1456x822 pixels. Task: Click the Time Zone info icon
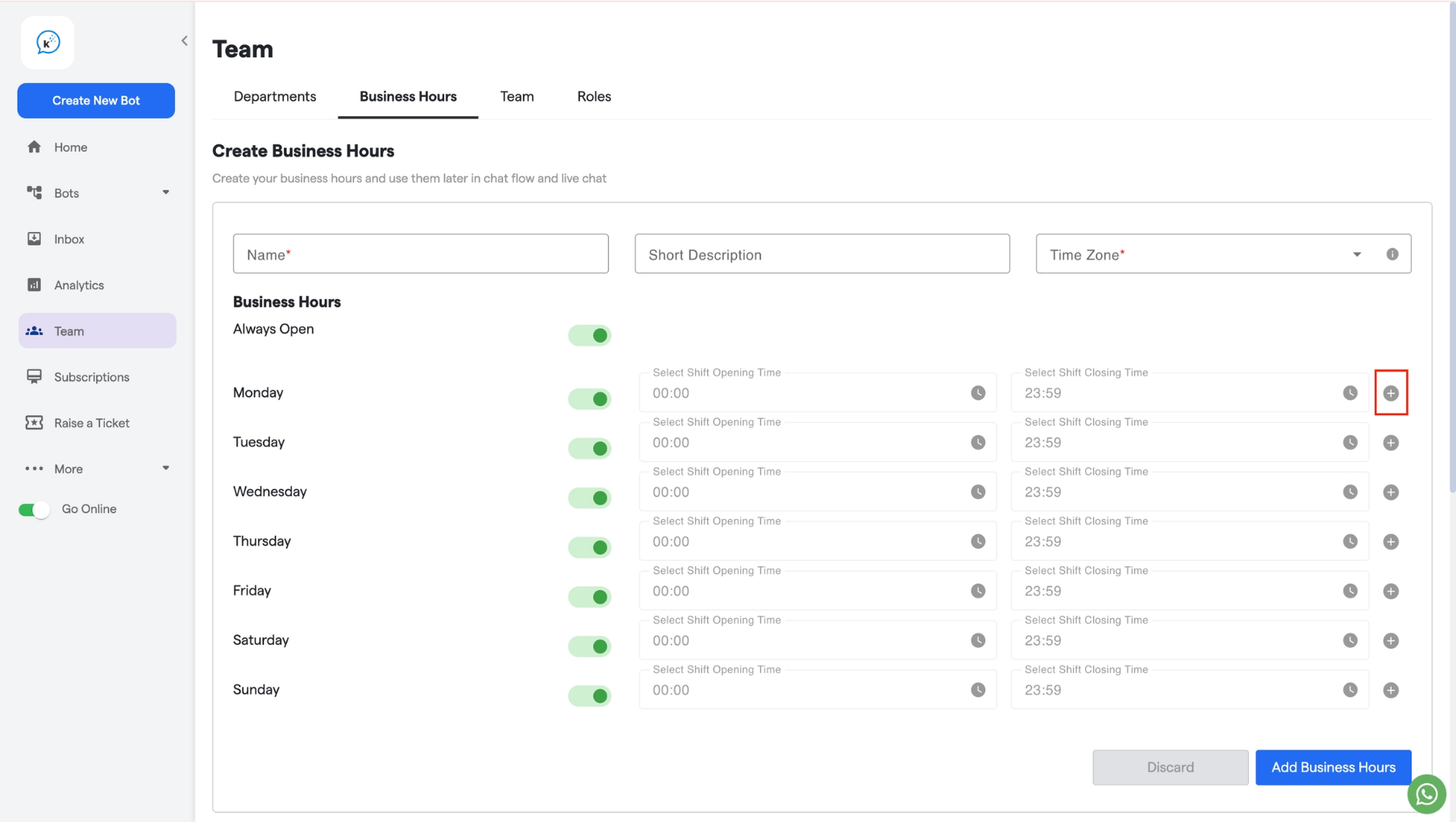tap(1392, 254)
